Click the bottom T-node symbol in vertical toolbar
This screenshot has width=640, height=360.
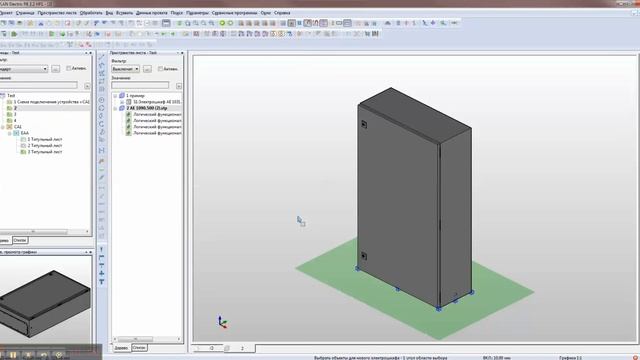(102, 282)
